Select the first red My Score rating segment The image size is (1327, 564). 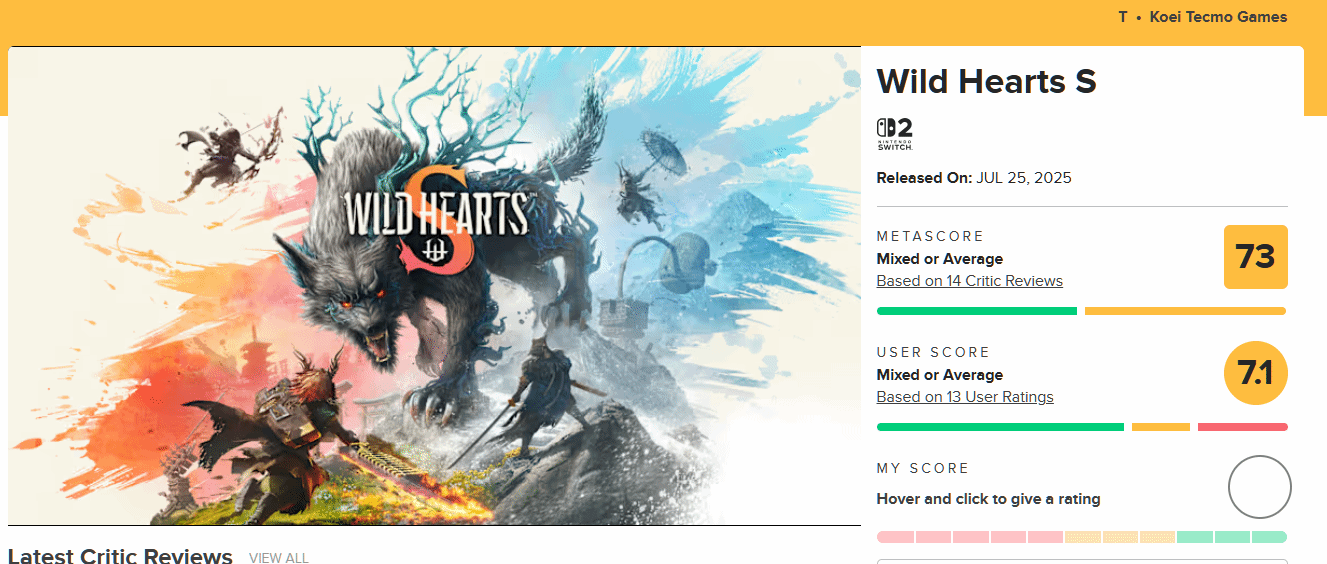pyautogui.click(x=894, y=537)
